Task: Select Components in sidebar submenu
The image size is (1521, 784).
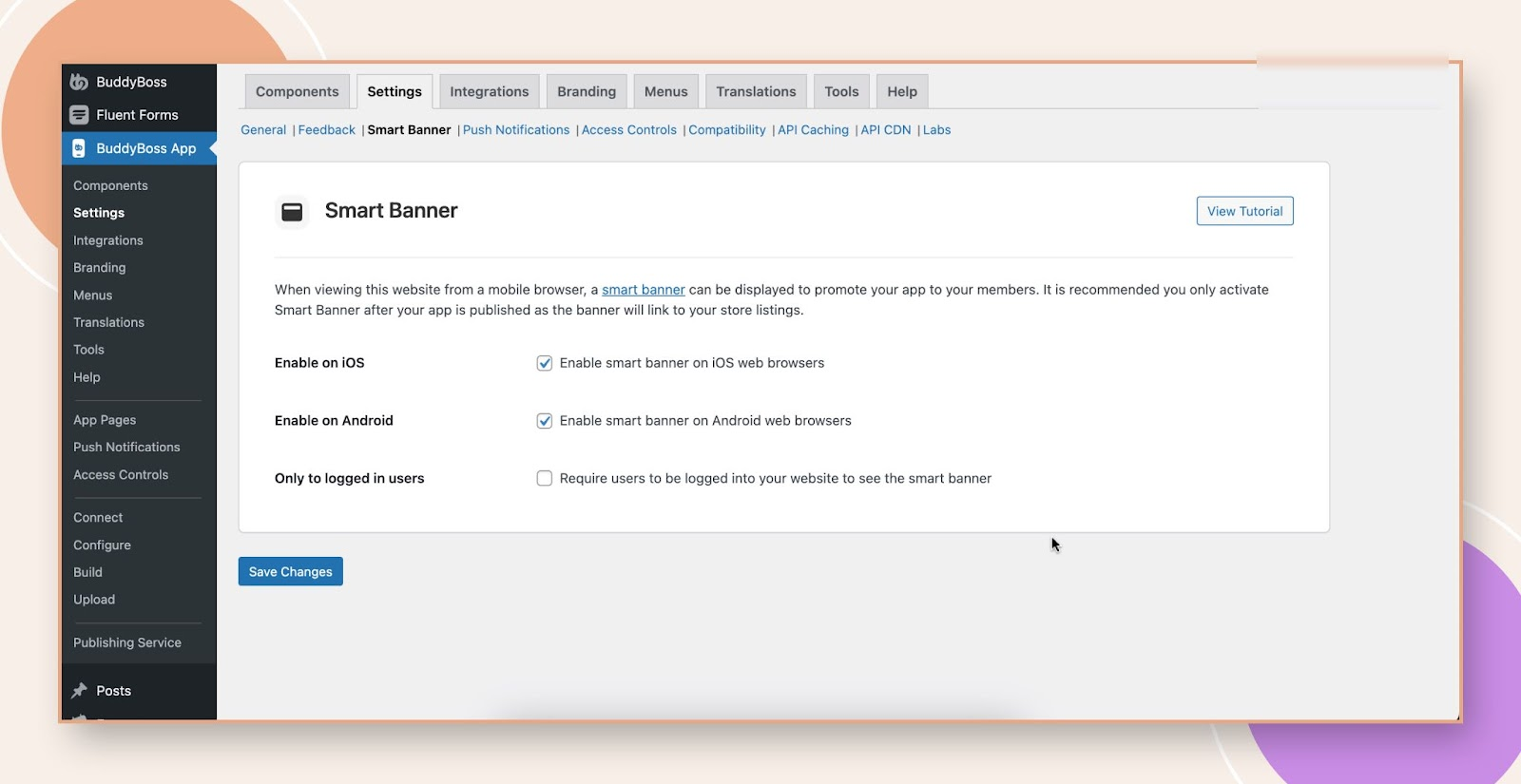Action: (x=110, y=185)
